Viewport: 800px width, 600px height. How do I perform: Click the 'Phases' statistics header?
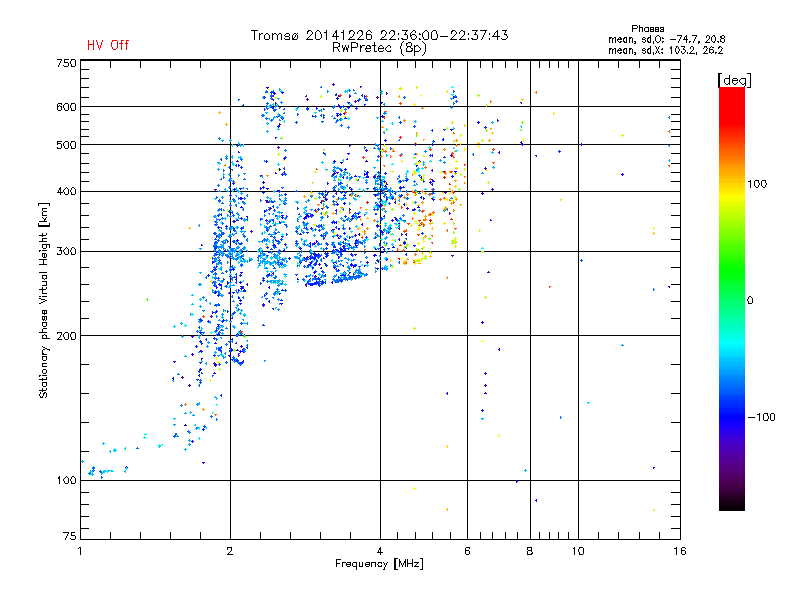[647, 29]
